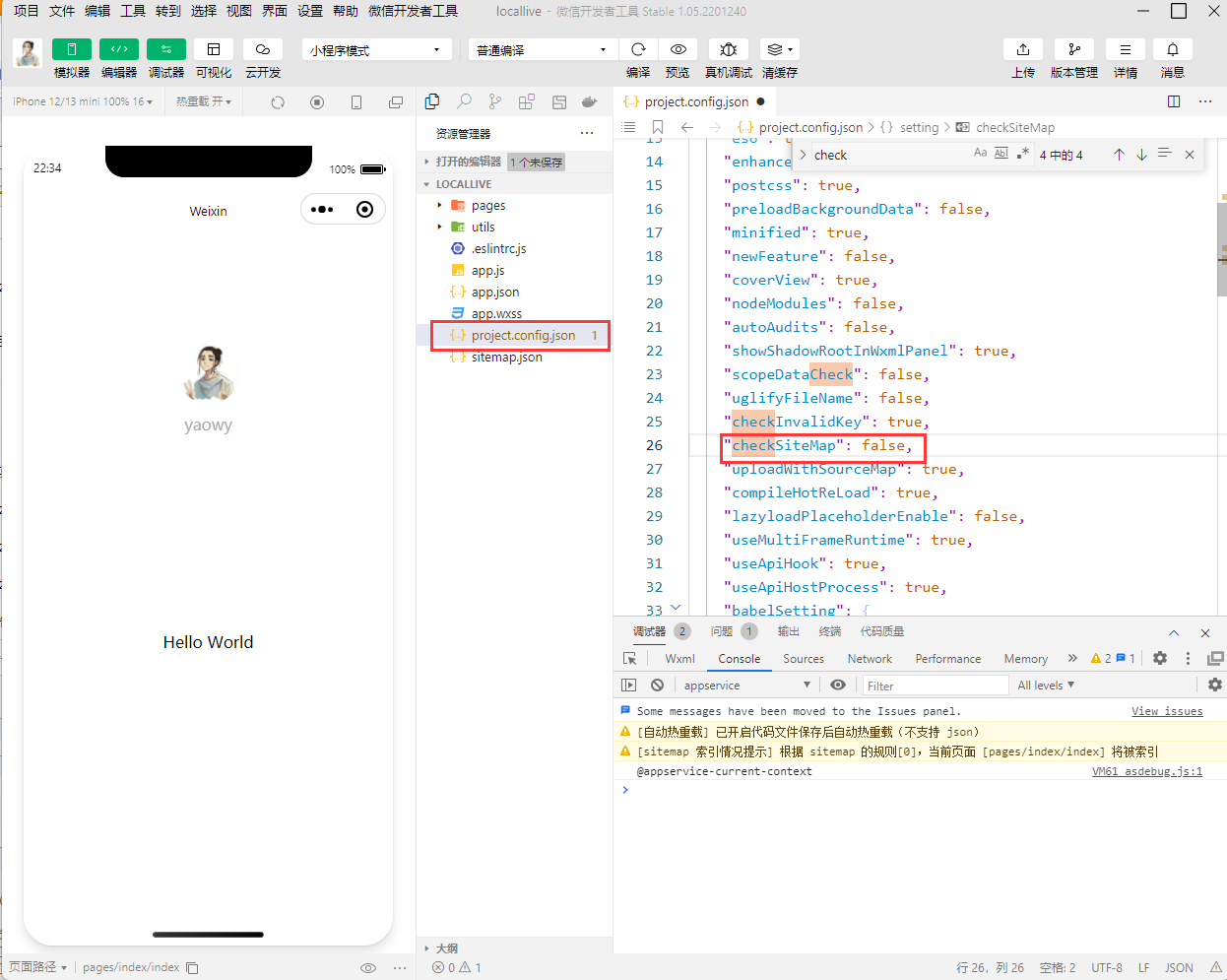This screenshot has width=1227, height=980.
Task: Open the Docker whale icon
Action: click(x=590, y=101)
